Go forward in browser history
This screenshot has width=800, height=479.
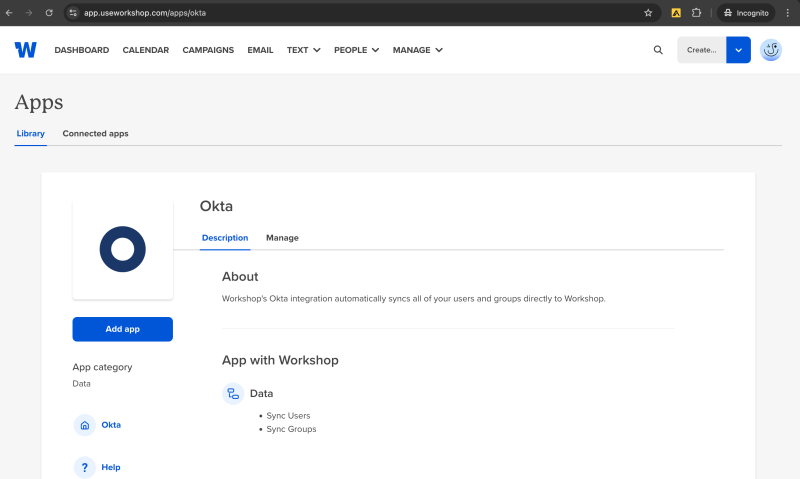29,13
